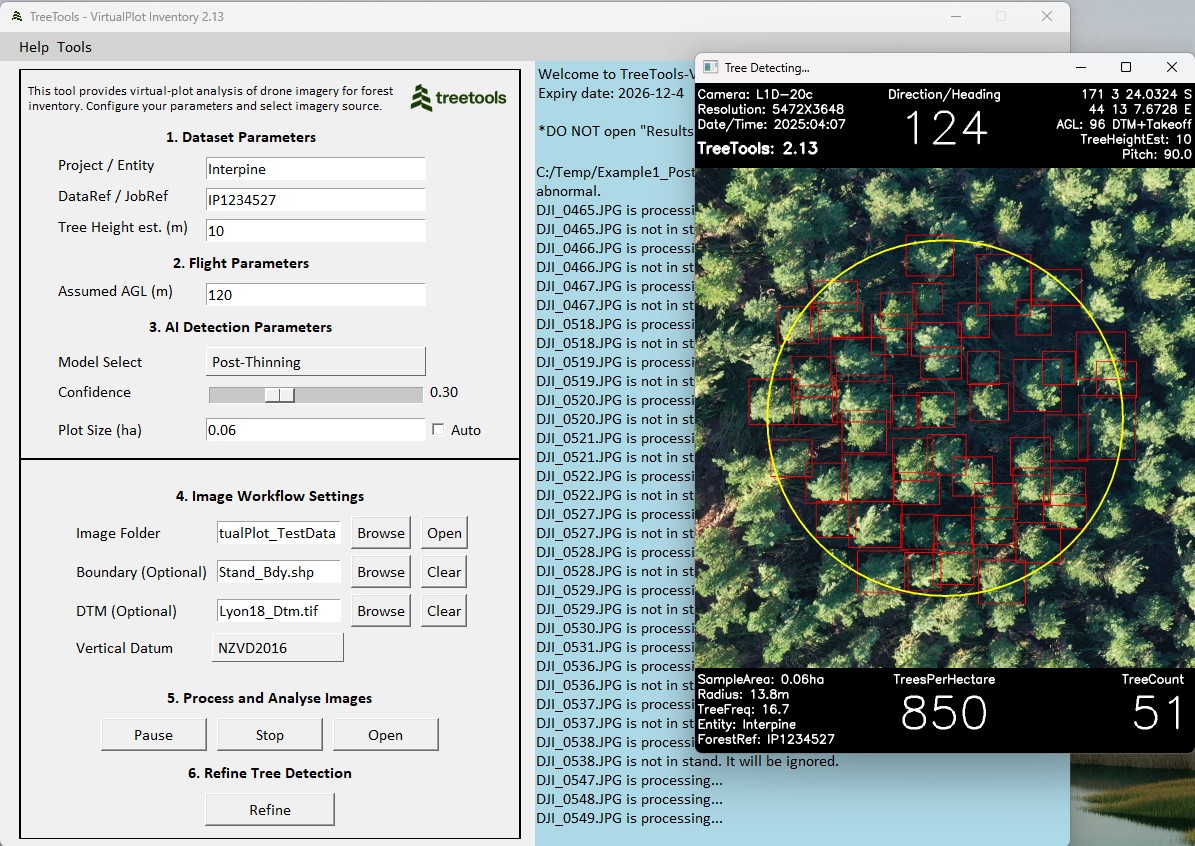Click the TreeTools logo in the panel
The width and height of the screenshot is (1195, 846).
point(458,97)
